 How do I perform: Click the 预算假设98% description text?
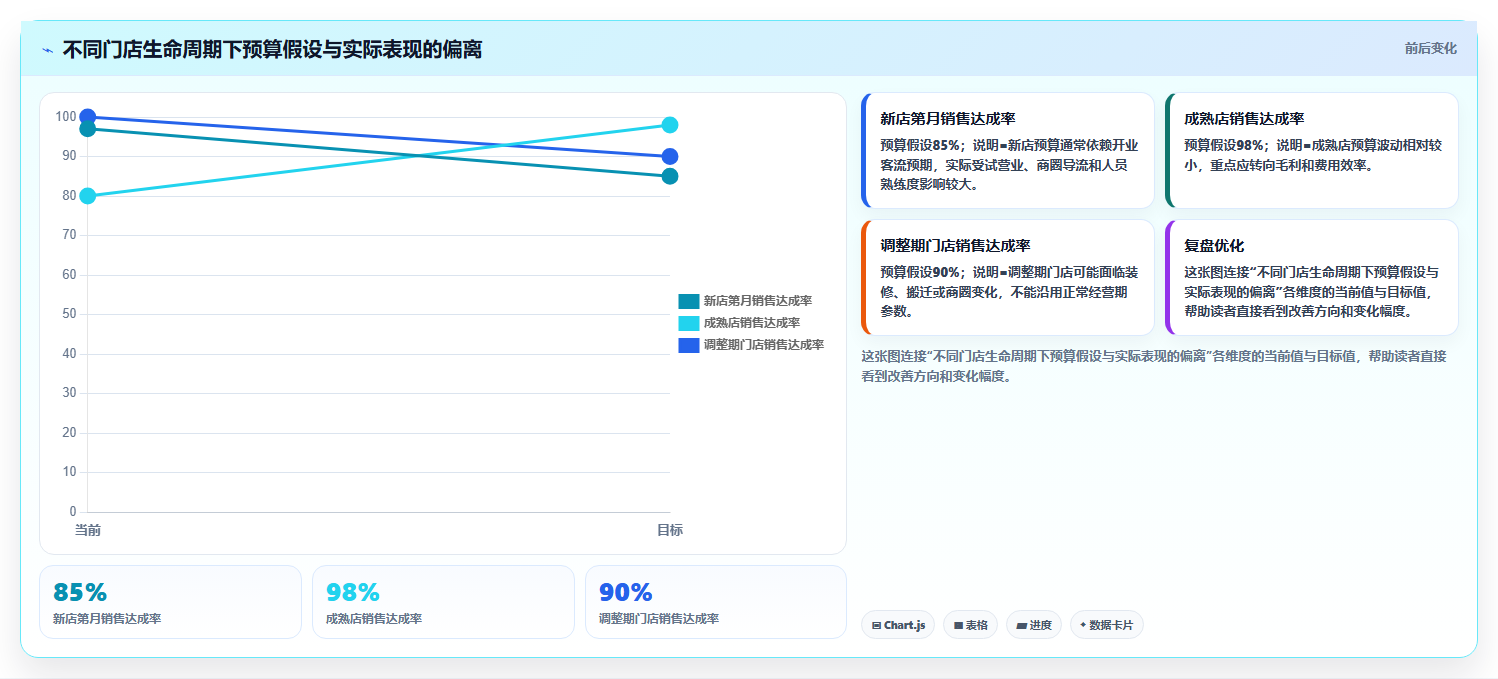coord(1313,155)
